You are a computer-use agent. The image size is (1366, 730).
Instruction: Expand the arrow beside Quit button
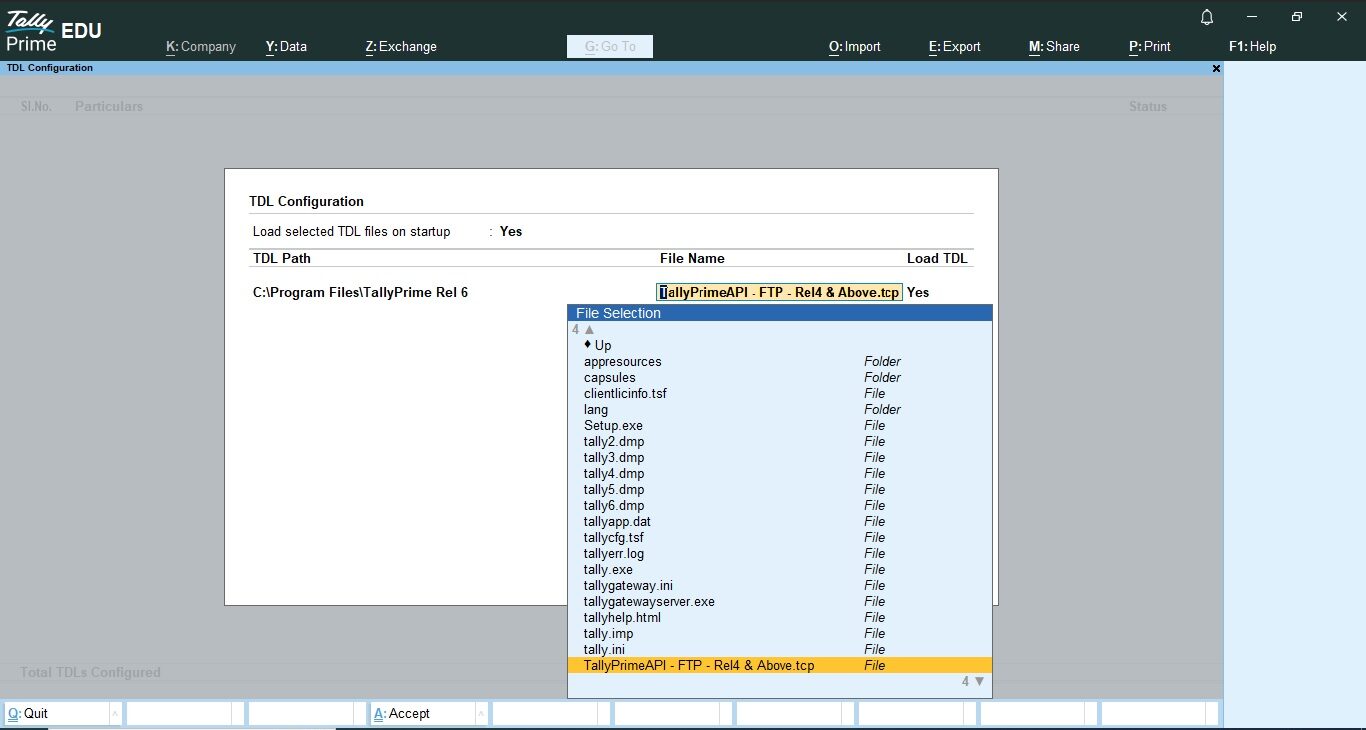116,713
